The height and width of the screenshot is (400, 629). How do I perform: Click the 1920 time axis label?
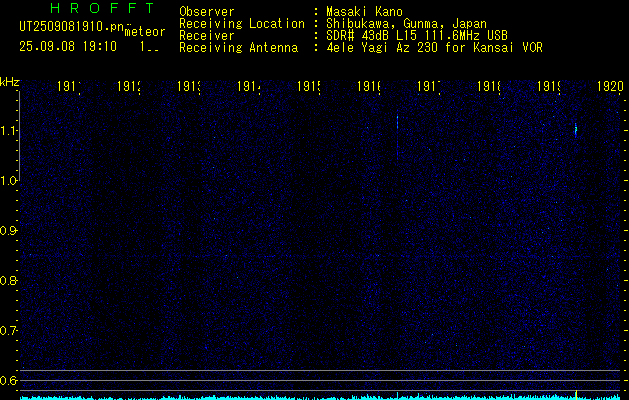point(610,86)
